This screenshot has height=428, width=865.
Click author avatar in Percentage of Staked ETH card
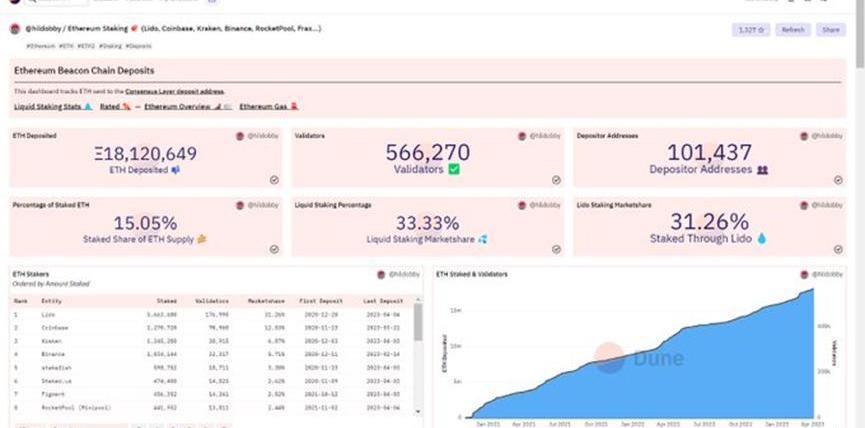240,205
